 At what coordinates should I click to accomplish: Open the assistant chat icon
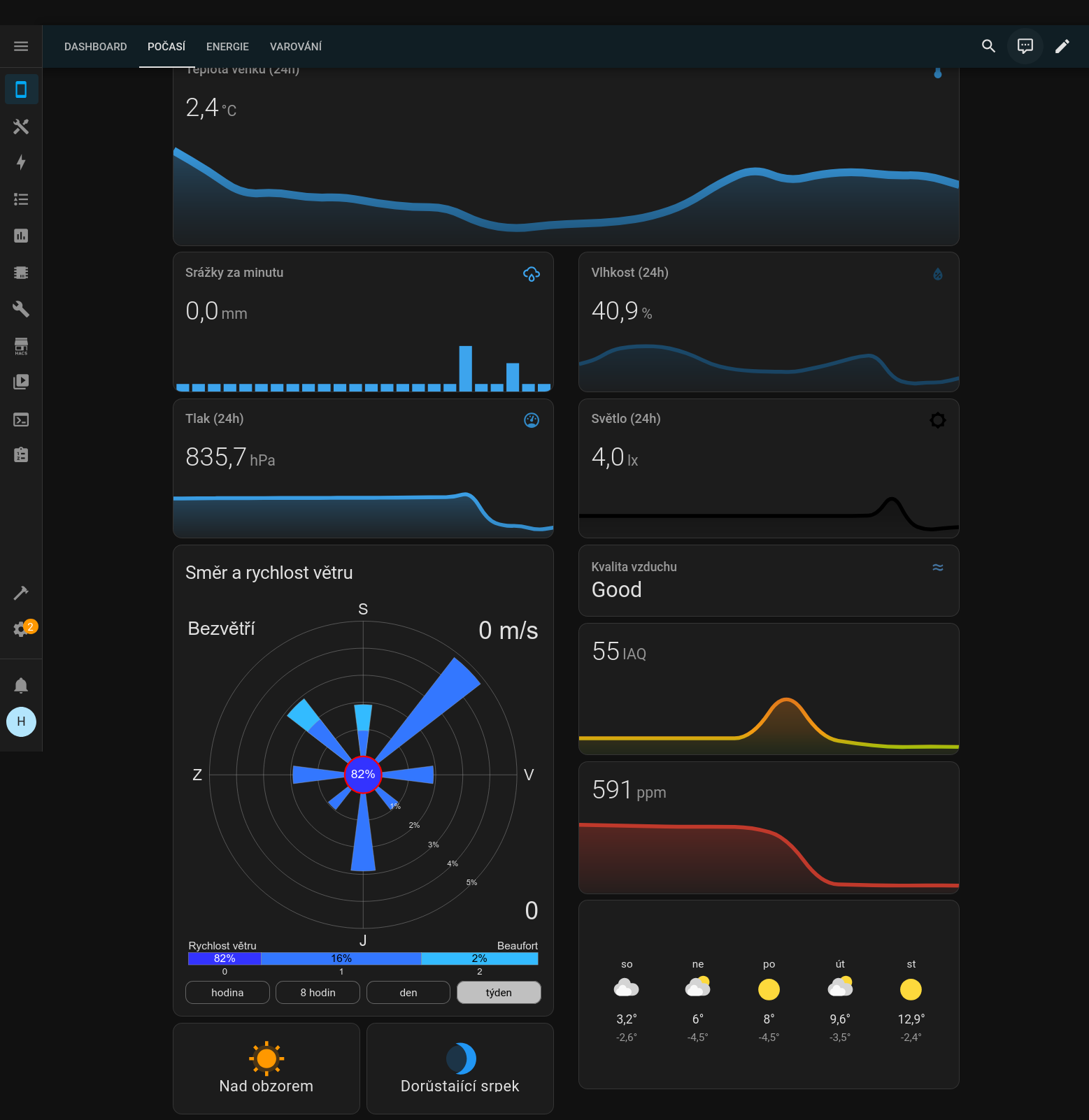(1025, 46)
